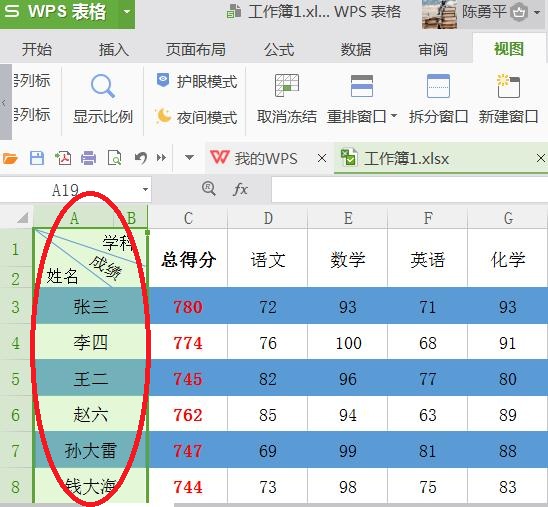Screen dimensions: 548x507
Task: Select the cell with name 孙大雷
Action: point(91,450)
